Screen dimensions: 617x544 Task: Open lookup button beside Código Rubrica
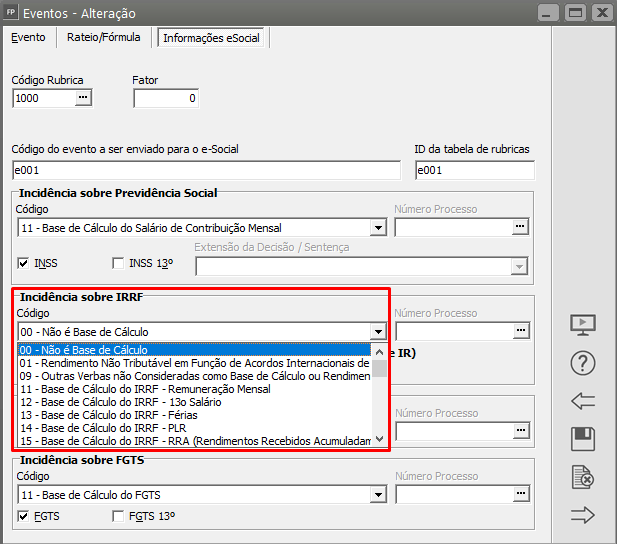[83, 97]
